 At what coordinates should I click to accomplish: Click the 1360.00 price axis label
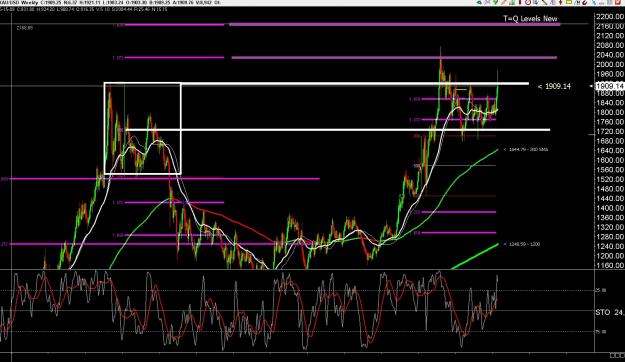(x=610, y=218)
